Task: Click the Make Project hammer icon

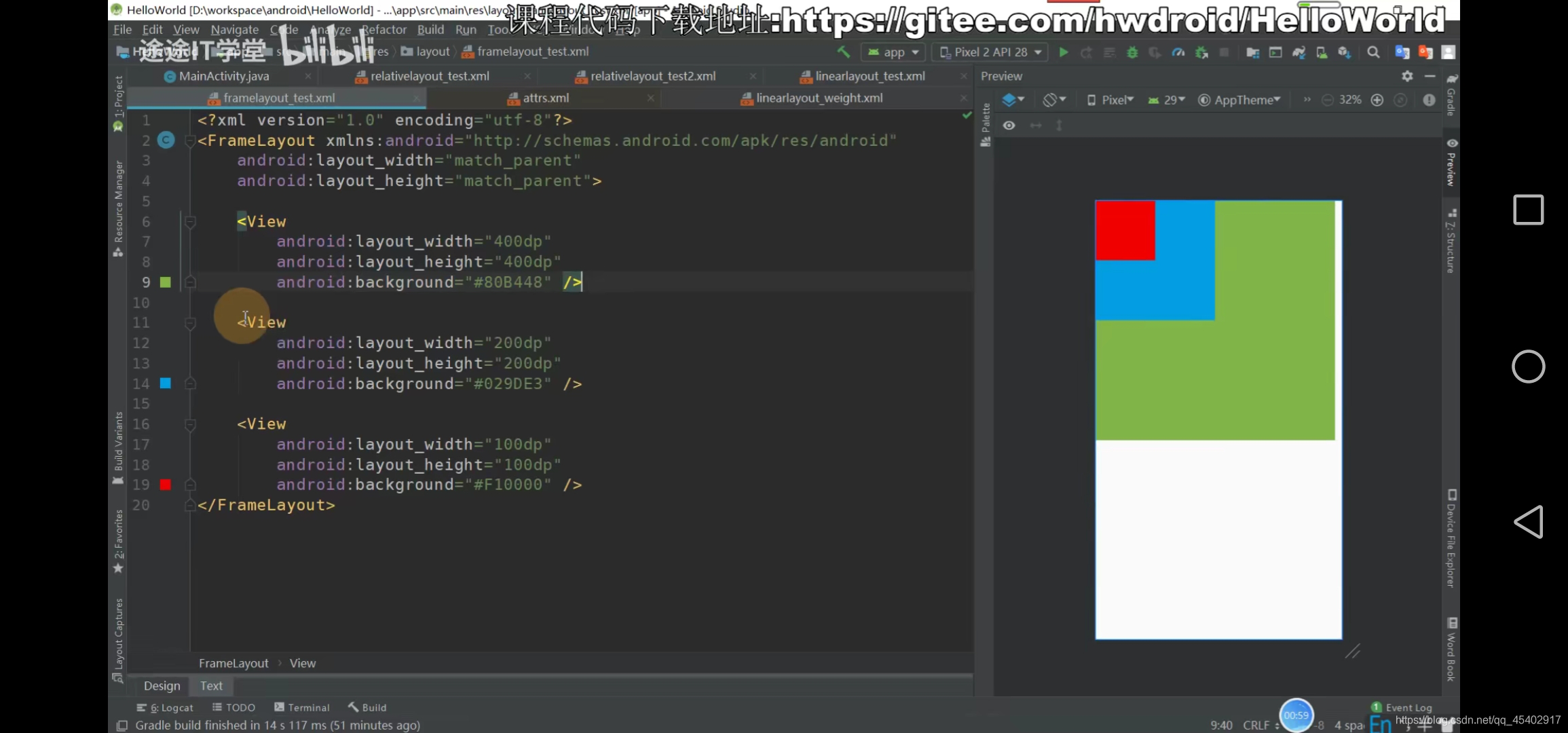Action: (x=844, y=52)
